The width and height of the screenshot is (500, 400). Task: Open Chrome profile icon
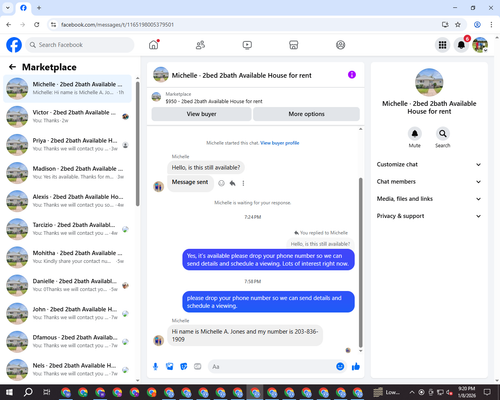coord(477,25)
